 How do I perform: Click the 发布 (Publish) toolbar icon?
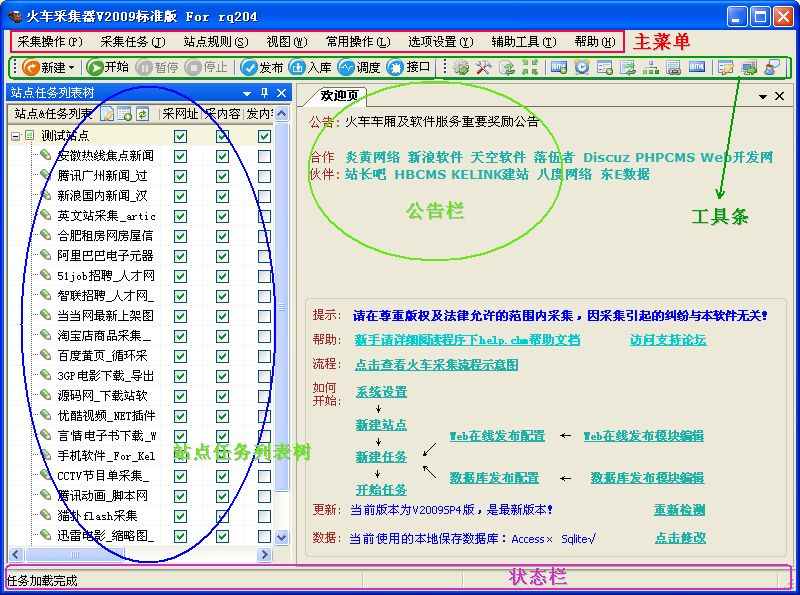point(262,67)
